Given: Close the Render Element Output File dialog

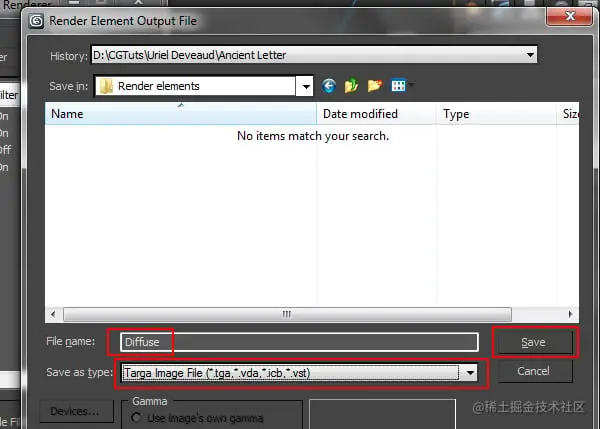Looking at the screenshot, I should pyautogui.click(x=569, y=16).
